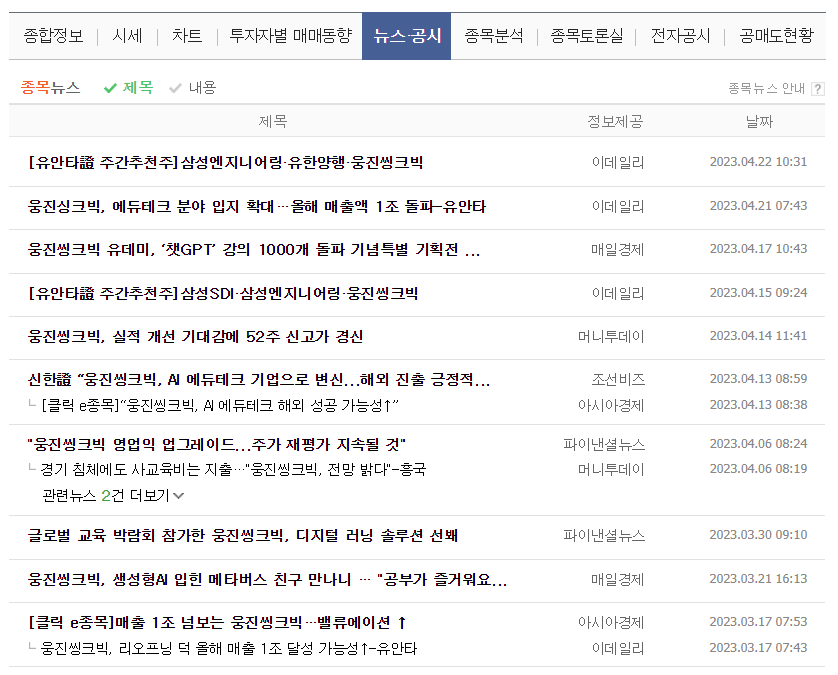Screen dimensions: 838x675
Task: Open the 종목분석 tab
Action: (x=494, y=36)
